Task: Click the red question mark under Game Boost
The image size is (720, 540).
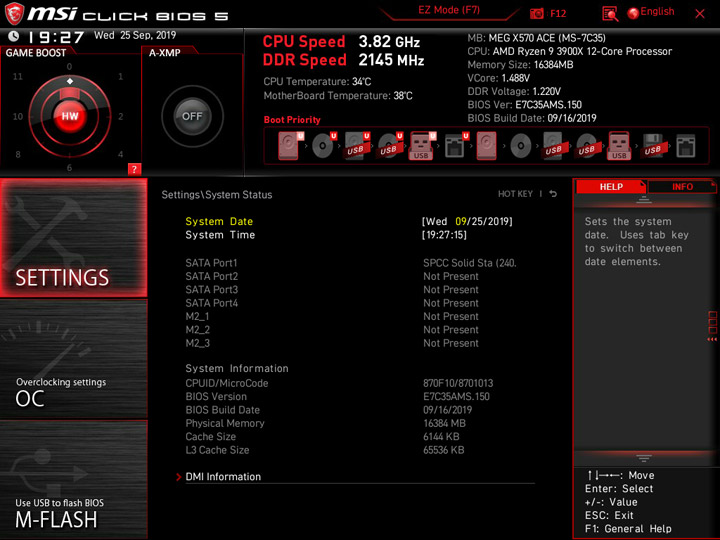Action: pos(134,169)
